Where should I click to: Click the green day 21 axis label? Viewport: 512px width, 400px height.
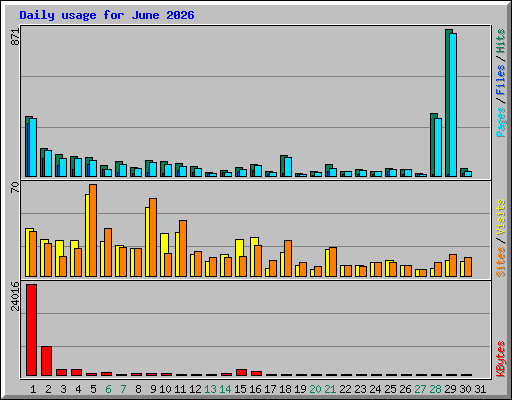[330, 389]
